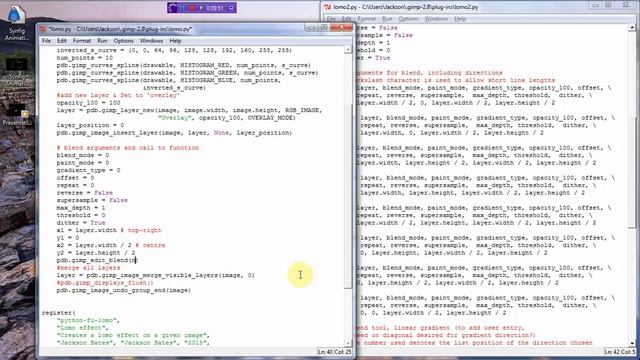Click lomo.py vertical scrollbar up arrow
The image size is (640, 360).
[x=348, y=50]
